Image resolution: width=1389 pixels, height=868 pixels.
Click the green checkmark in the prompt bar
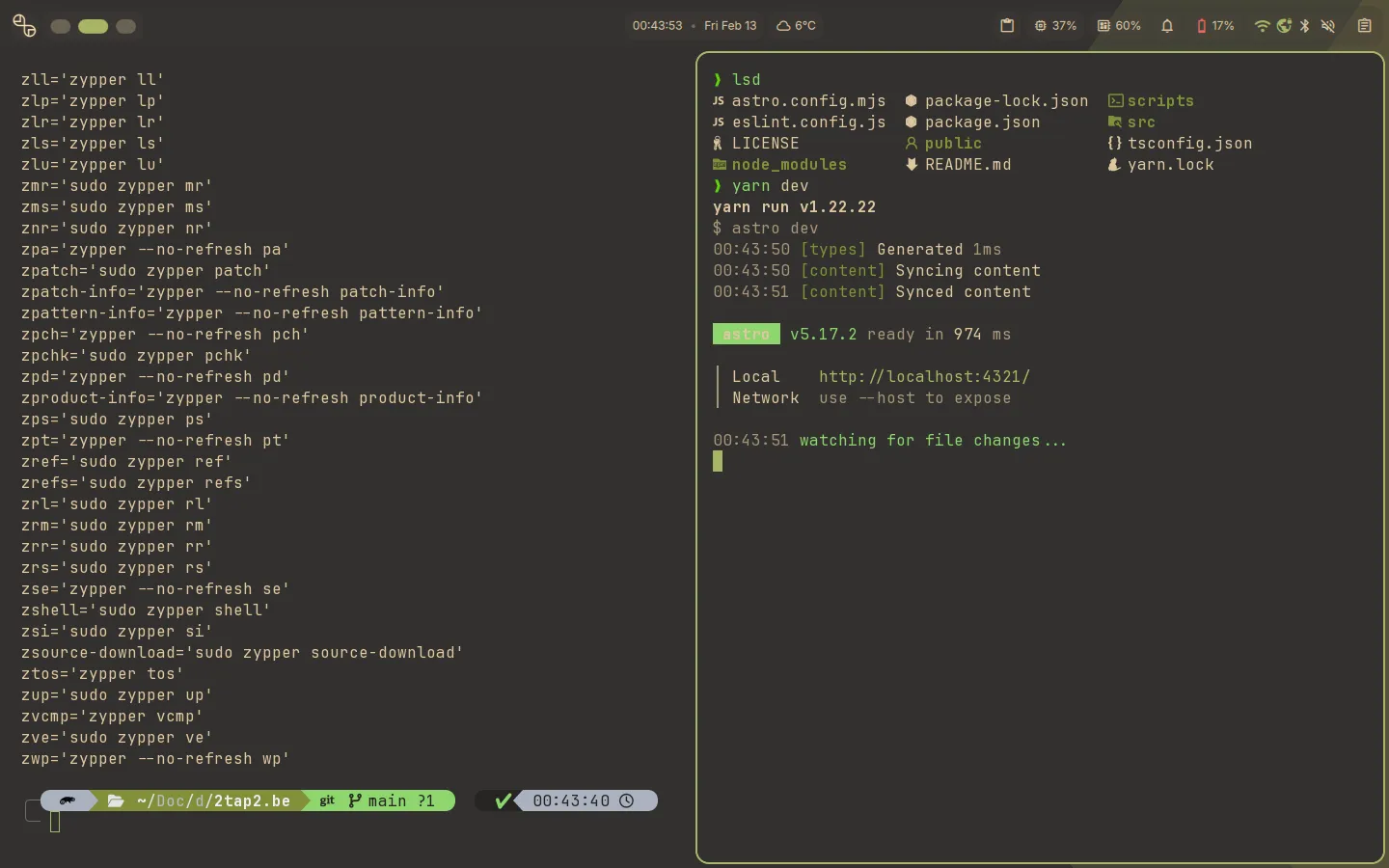(501, 800)
